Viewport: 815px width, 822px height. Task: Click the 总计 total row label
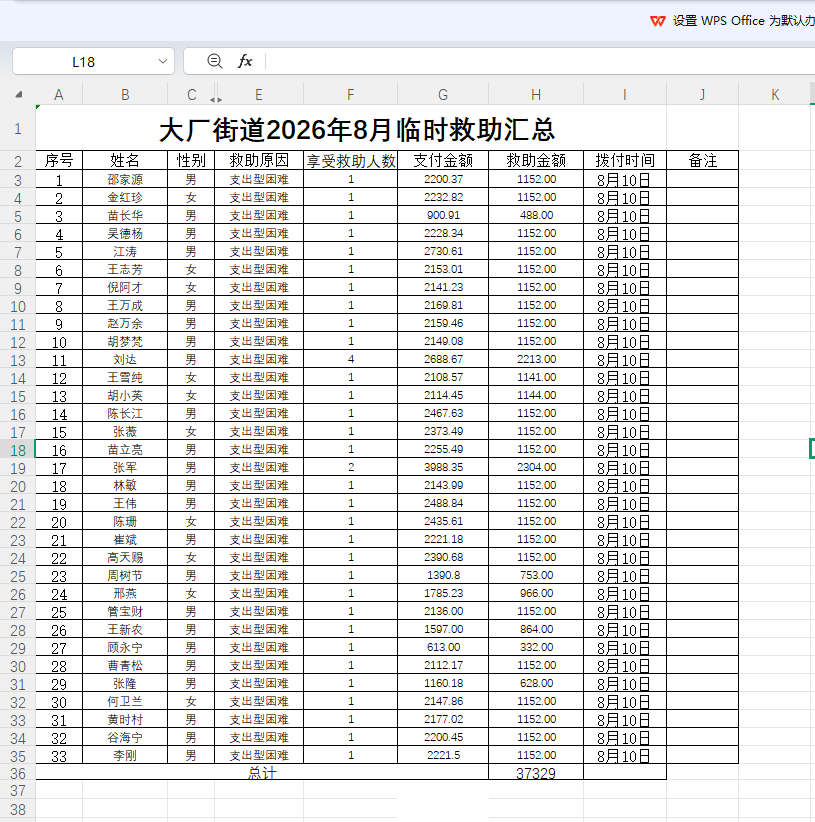click(x=262, y=773)
